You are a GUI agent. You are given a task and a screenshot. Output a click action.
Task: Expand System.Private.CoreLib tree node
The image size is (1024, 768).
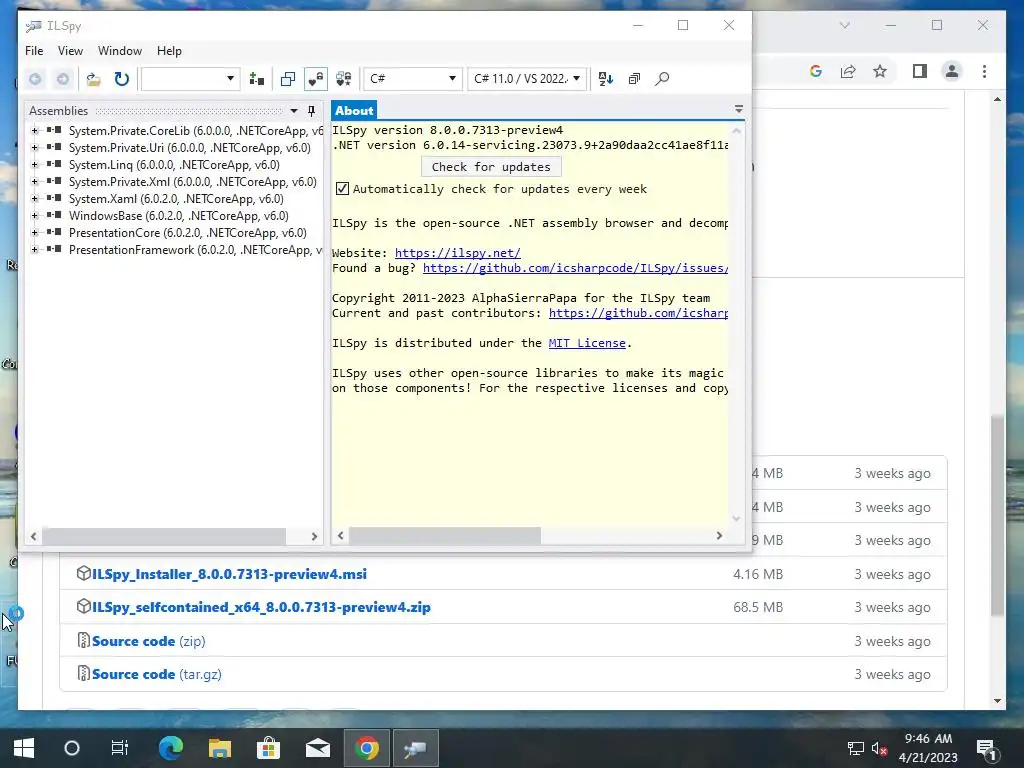[35, 131]
